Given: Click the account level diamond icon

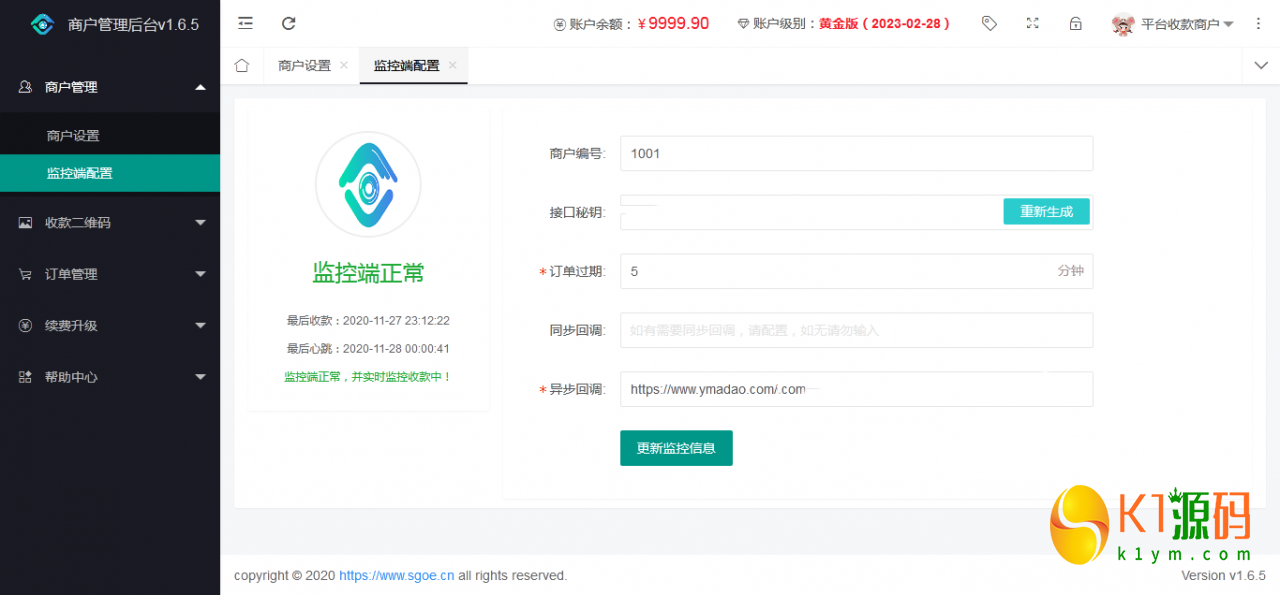Looking at the screenshot, I should pos(743,24).
